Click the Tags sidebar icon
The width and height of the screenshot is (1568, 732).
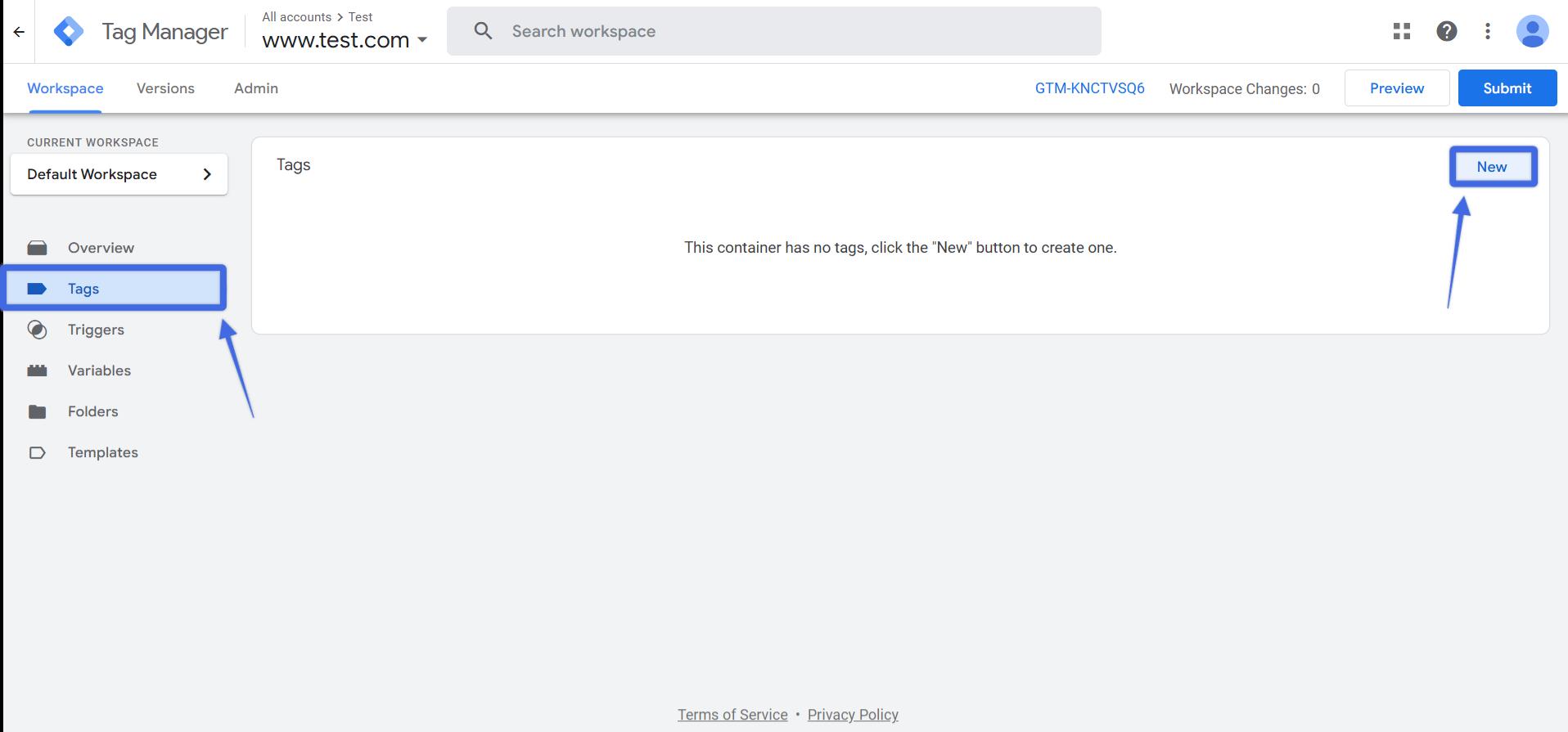(38, 289)
